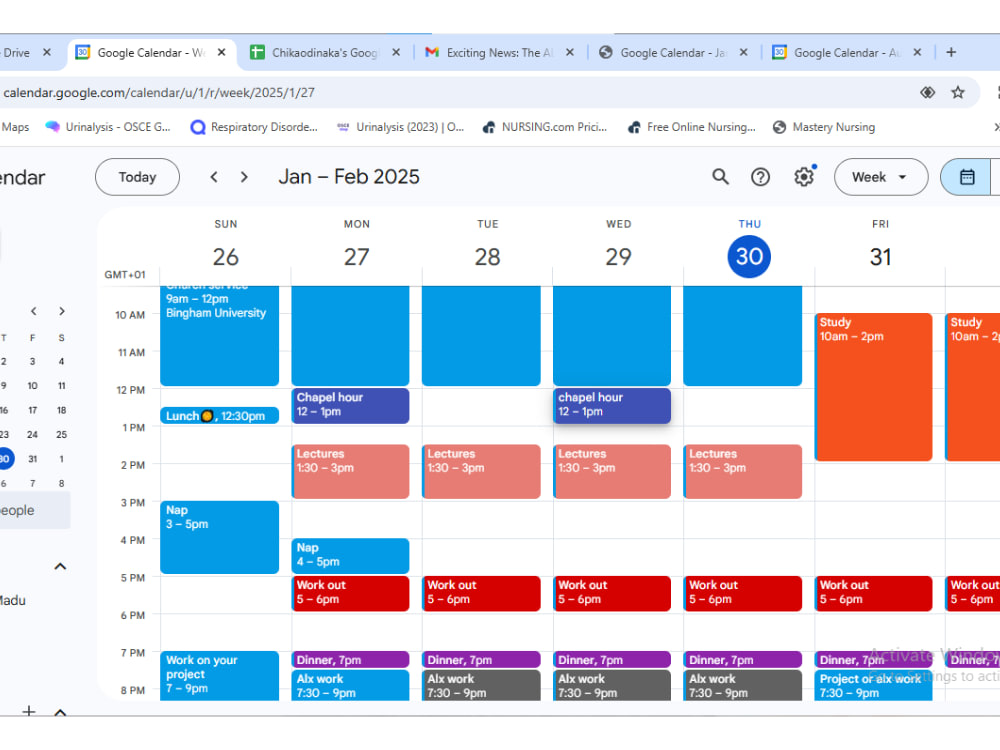
Task: Open Thursday Lectures 1:30 – 3pm event
Action: coord(742,471)
